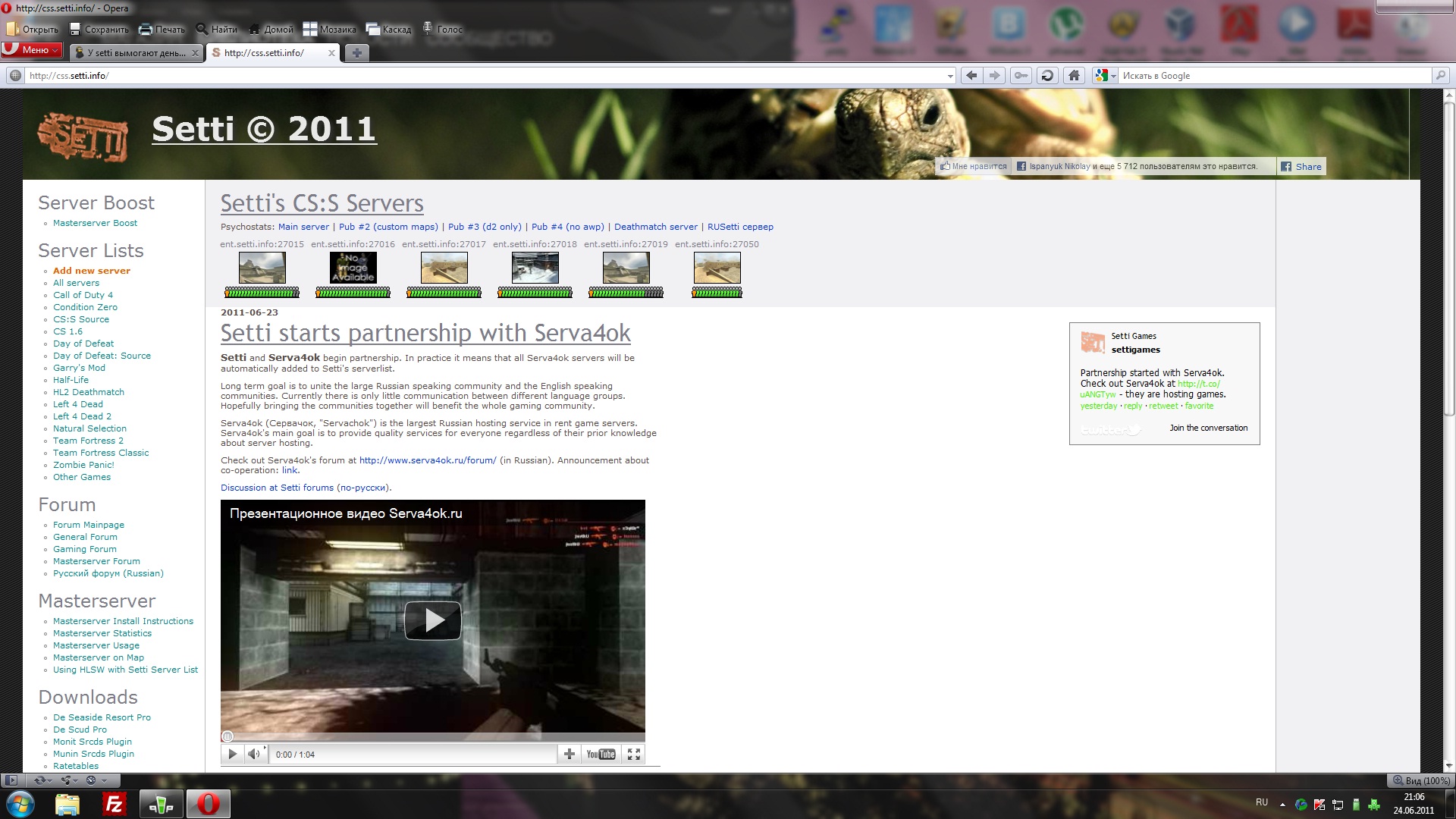
Task: Open the Opera Меню dropdown
Action: point(31,50)
